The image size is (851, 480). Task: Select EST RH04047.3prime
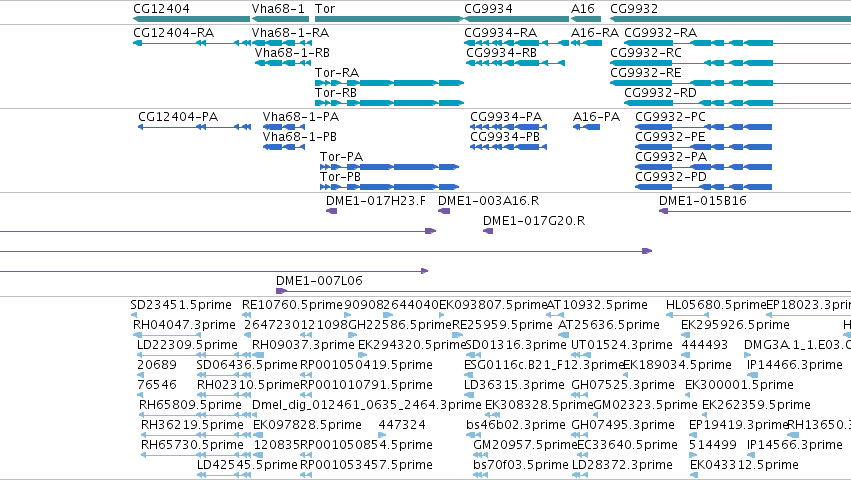[x=185, y=325]
